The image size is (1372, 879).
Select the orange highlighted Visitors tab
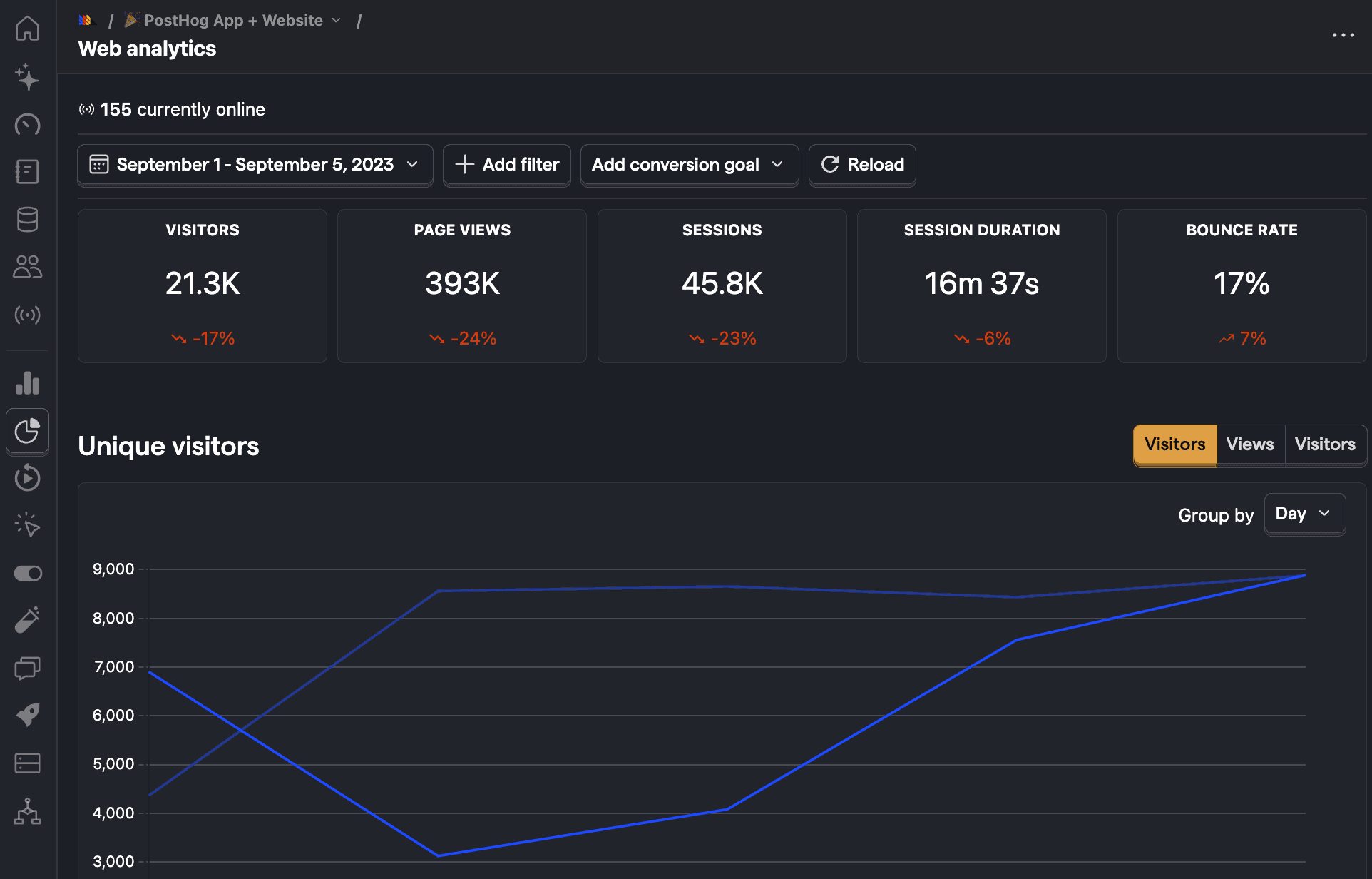click(x=1174, y=444)
